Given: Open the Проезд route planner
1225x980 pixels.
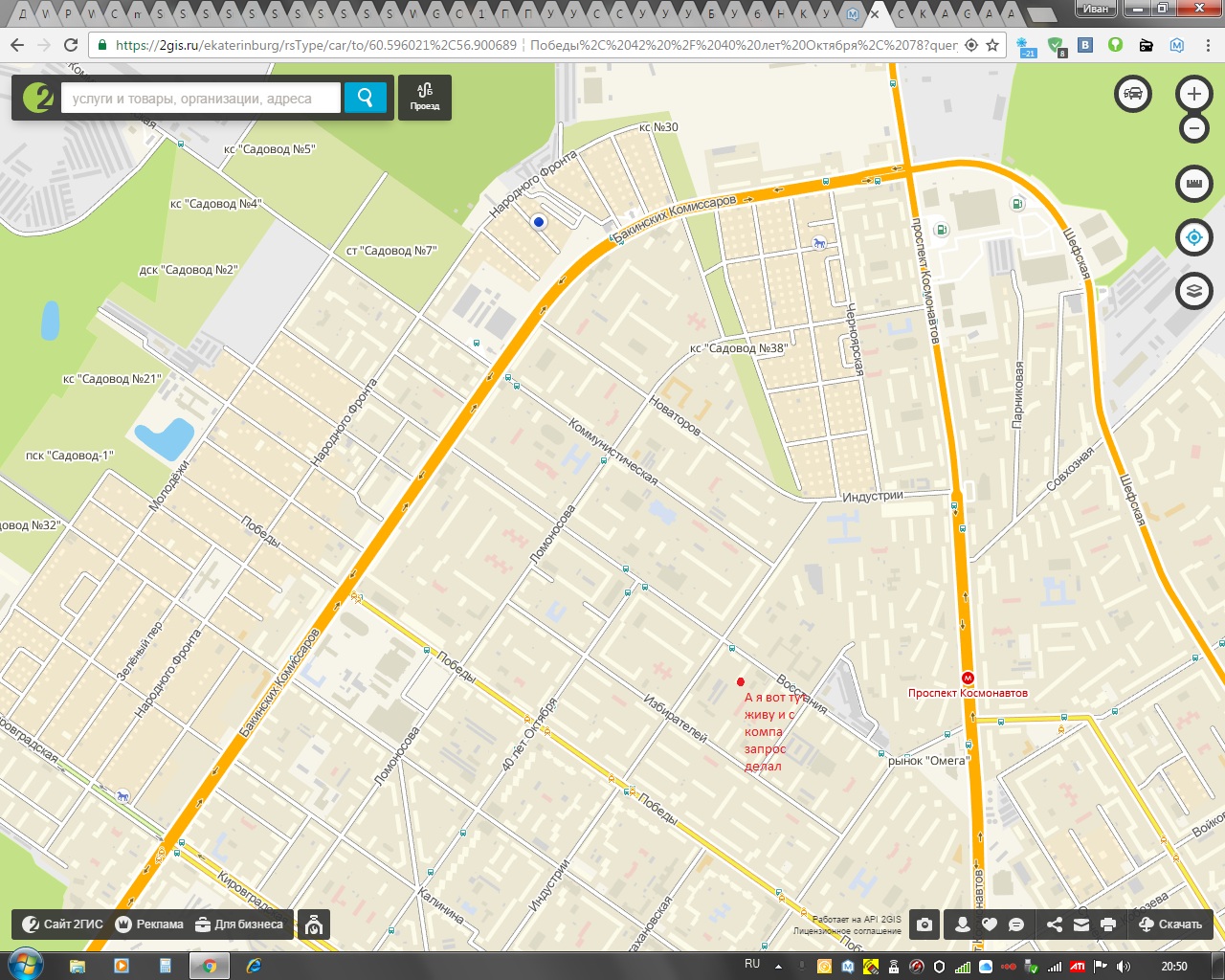Looking at the screenshot, I should [x=425, y=98].
